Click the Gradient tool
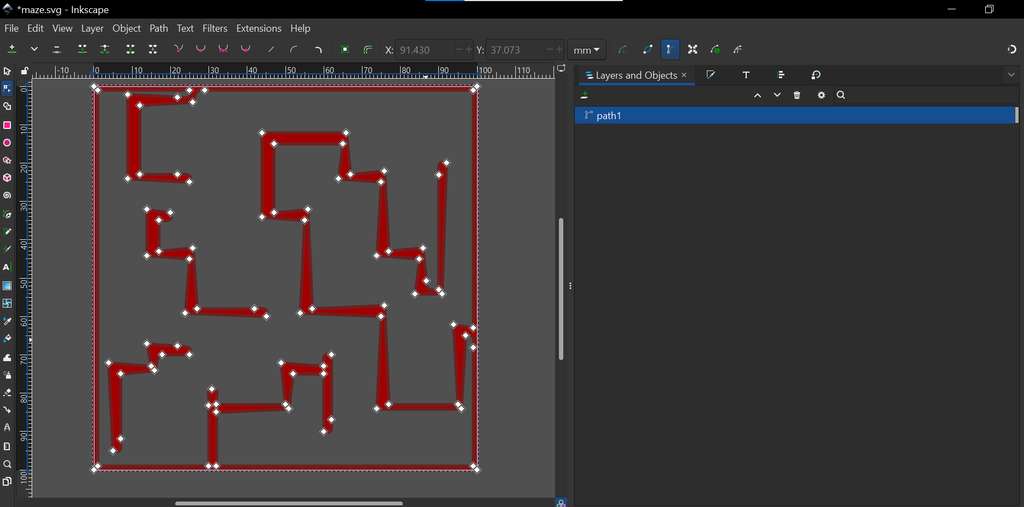Viewport: 1024px width, 507px height. (x=7, y=286)
